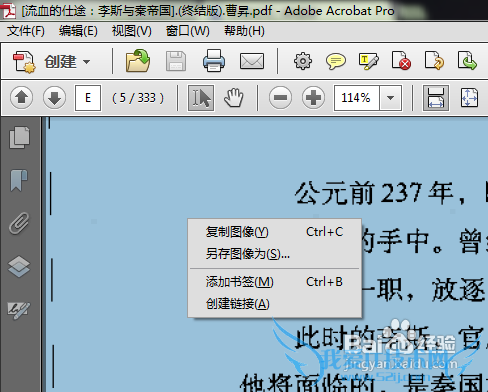
Task: Go to previous page with up arrow
Action: point(22,98)
